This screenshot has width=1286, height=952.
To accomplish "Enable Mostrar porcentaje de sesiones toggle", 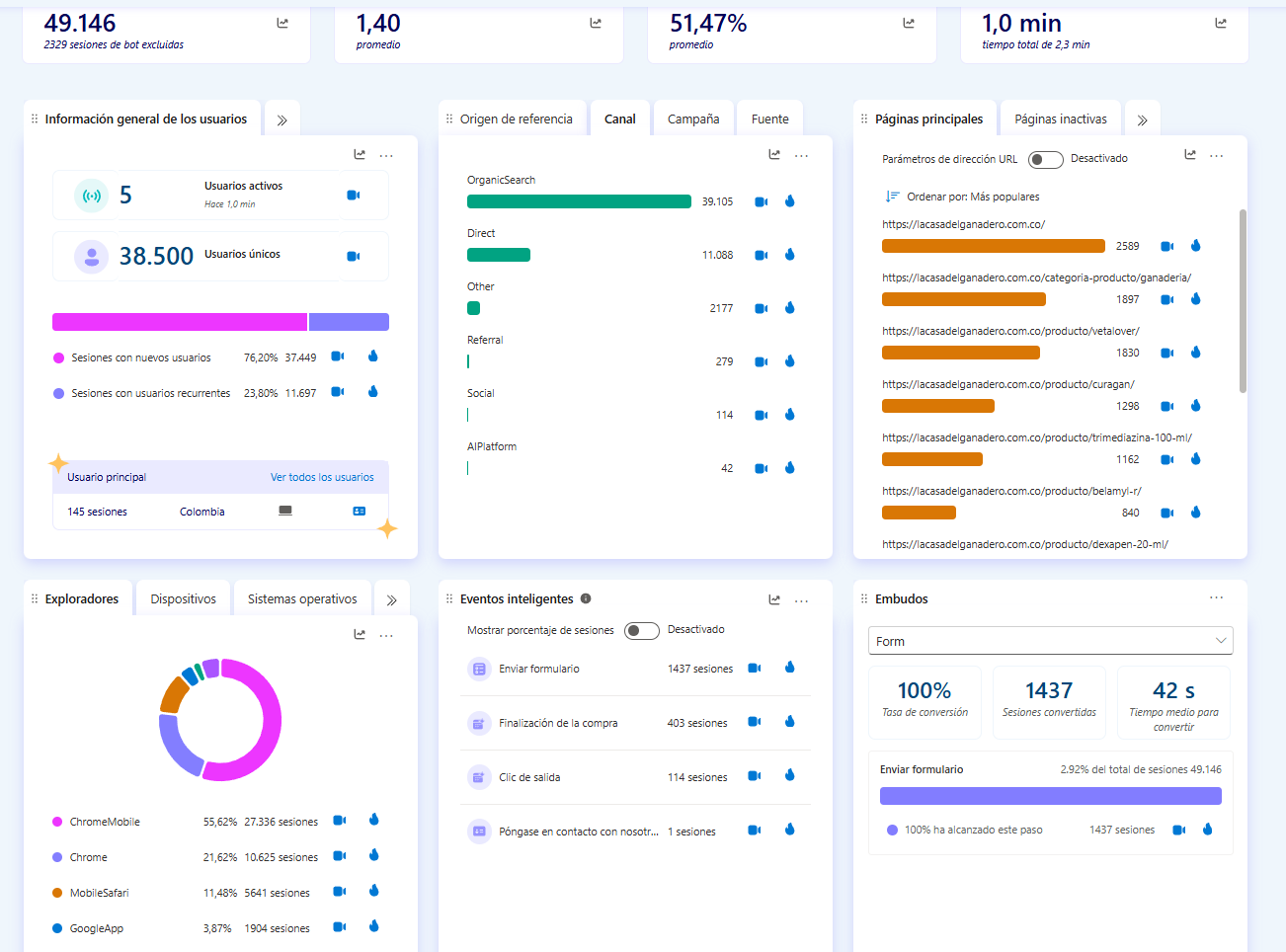I will (642, 631).
